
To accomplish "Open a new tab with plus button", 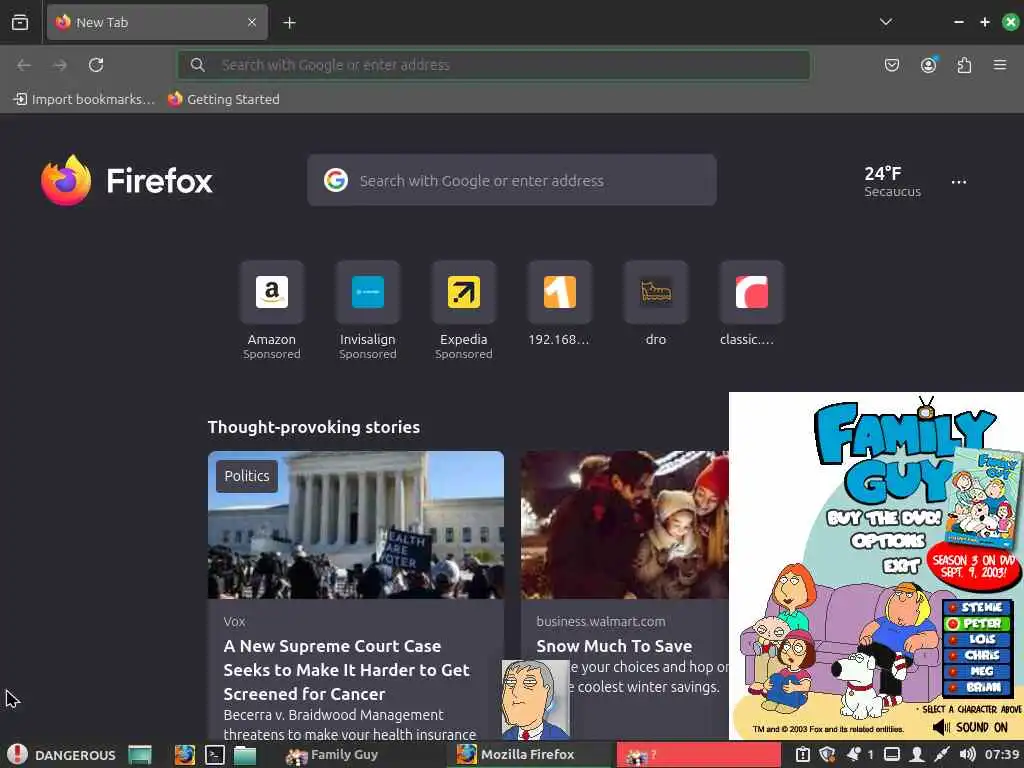I will coord(289,23).
